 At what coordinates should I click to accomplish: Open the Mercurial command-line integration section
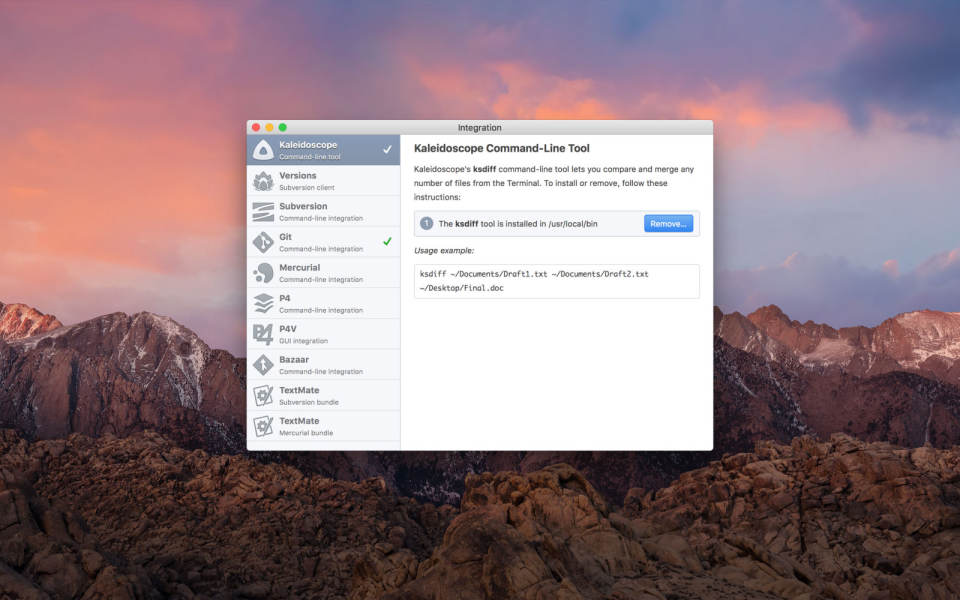[323, 272]
